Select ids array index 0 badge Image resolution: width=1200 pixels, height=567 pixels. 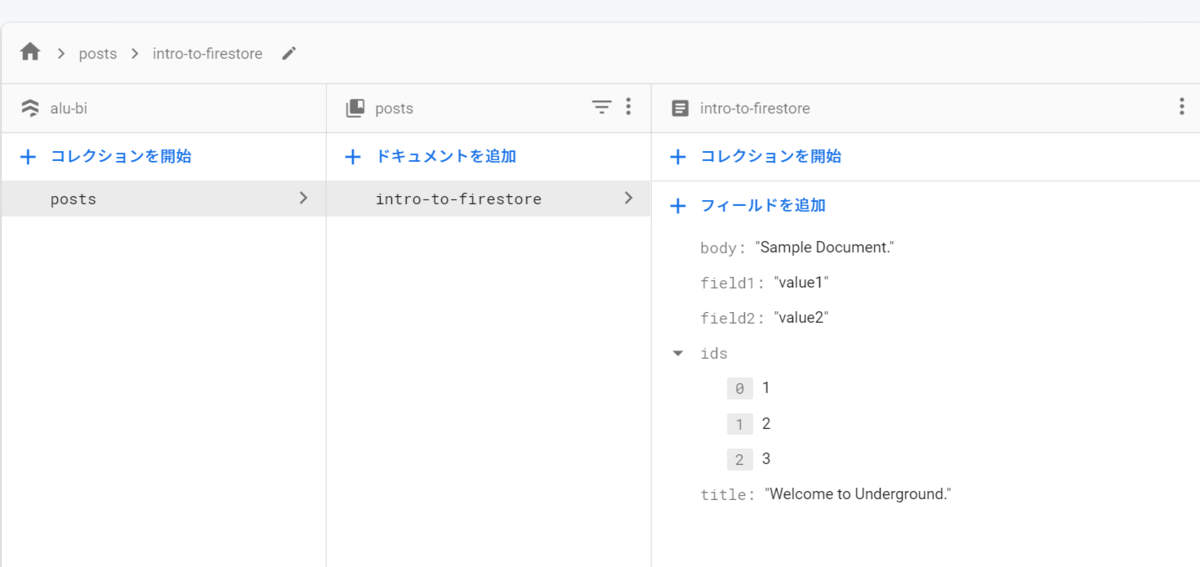pyautogui.click(x=739, y=388)
